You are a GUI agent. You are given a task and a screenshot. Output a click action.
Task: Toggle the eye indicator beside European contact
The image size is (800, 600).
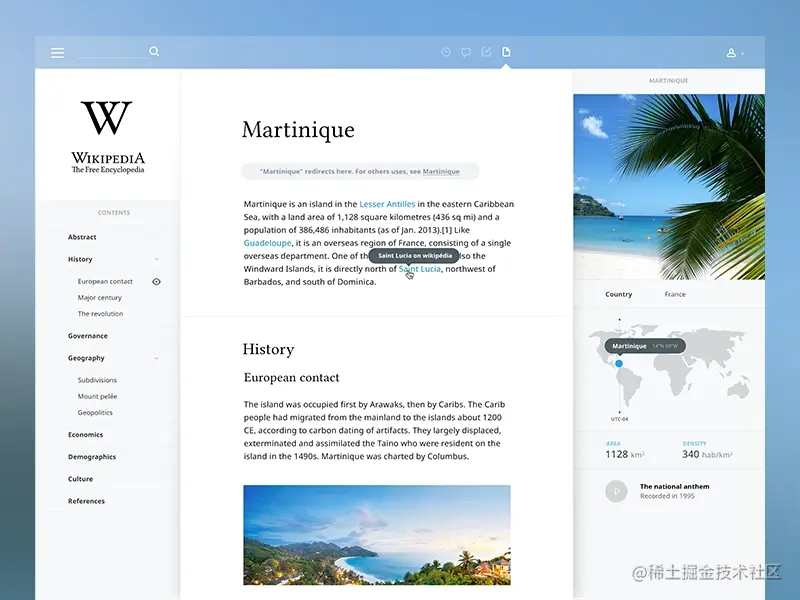point(157,281)
